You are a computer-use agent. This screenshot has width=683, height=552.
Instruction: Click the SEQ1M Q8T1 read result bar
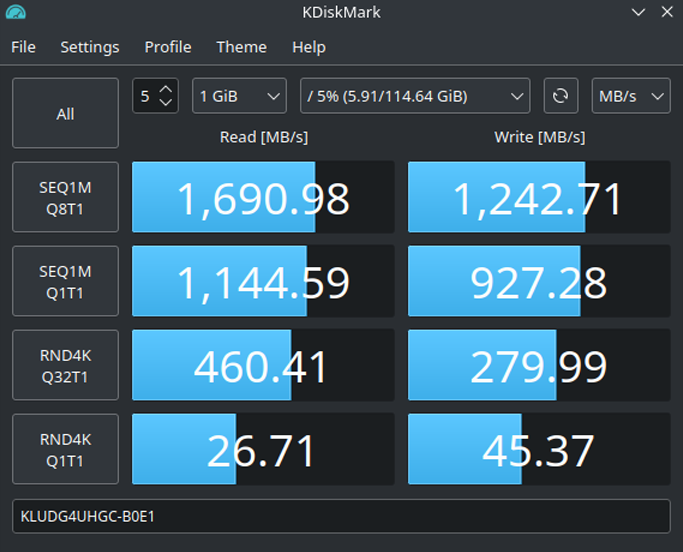point(264,197)
